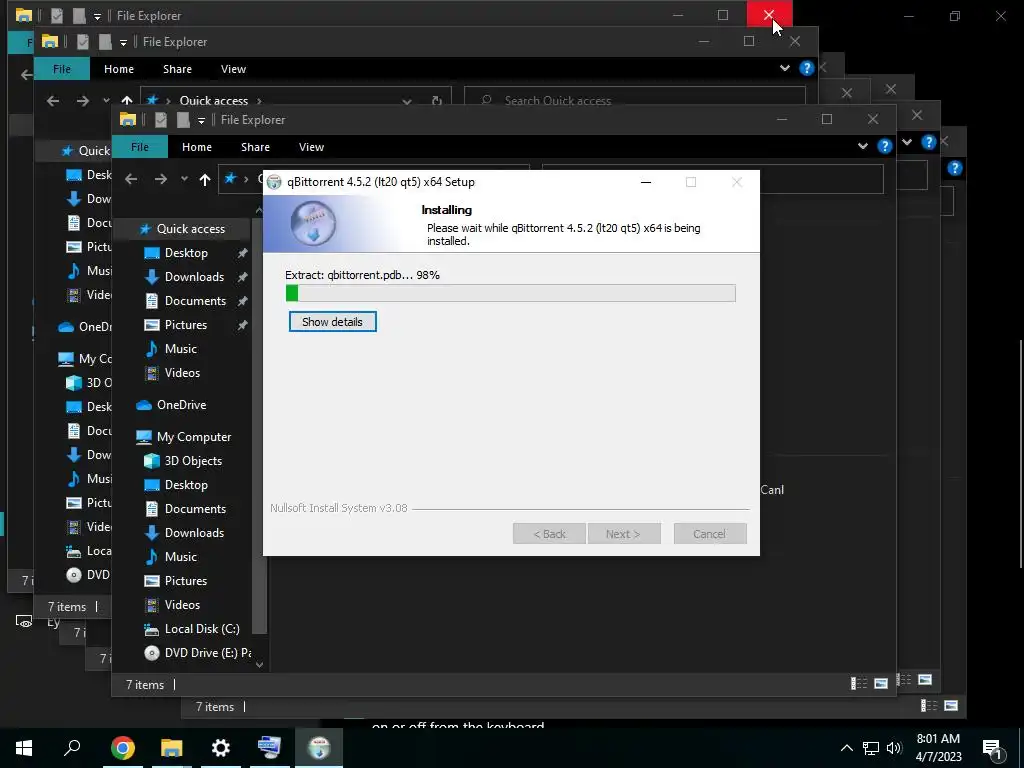Click properties icon in front Explorer title bar
The image size is (1024, 768).
[161, 120]
